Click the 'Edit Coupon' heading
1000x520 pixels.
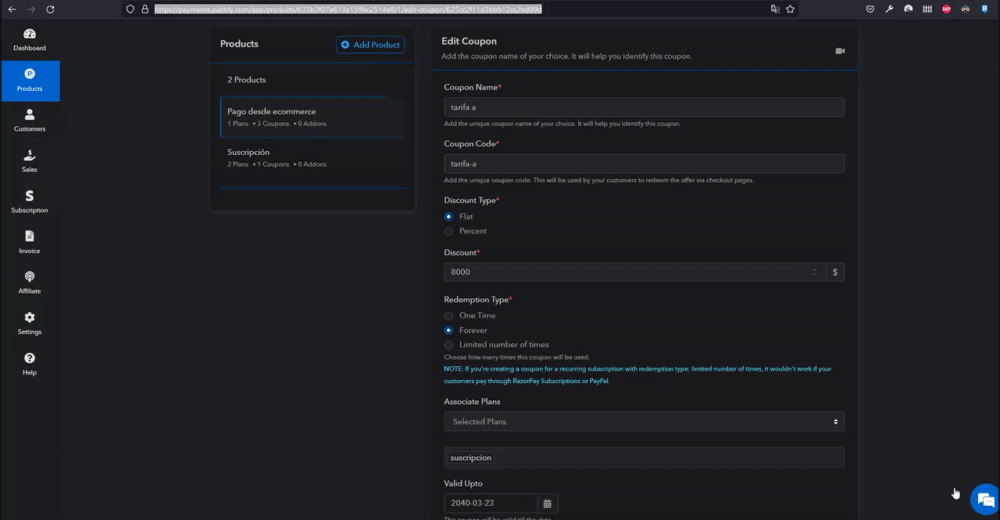click(469, 41)
